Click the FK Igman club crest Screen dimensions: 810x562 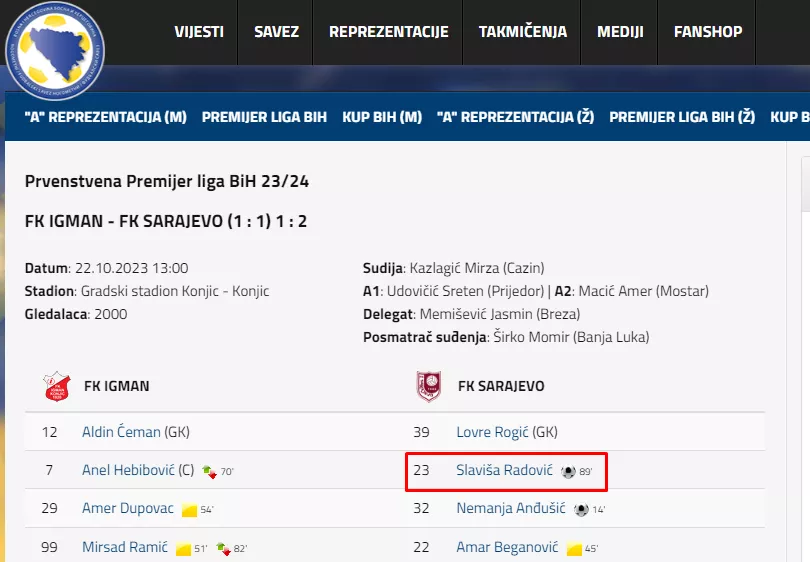56,386
